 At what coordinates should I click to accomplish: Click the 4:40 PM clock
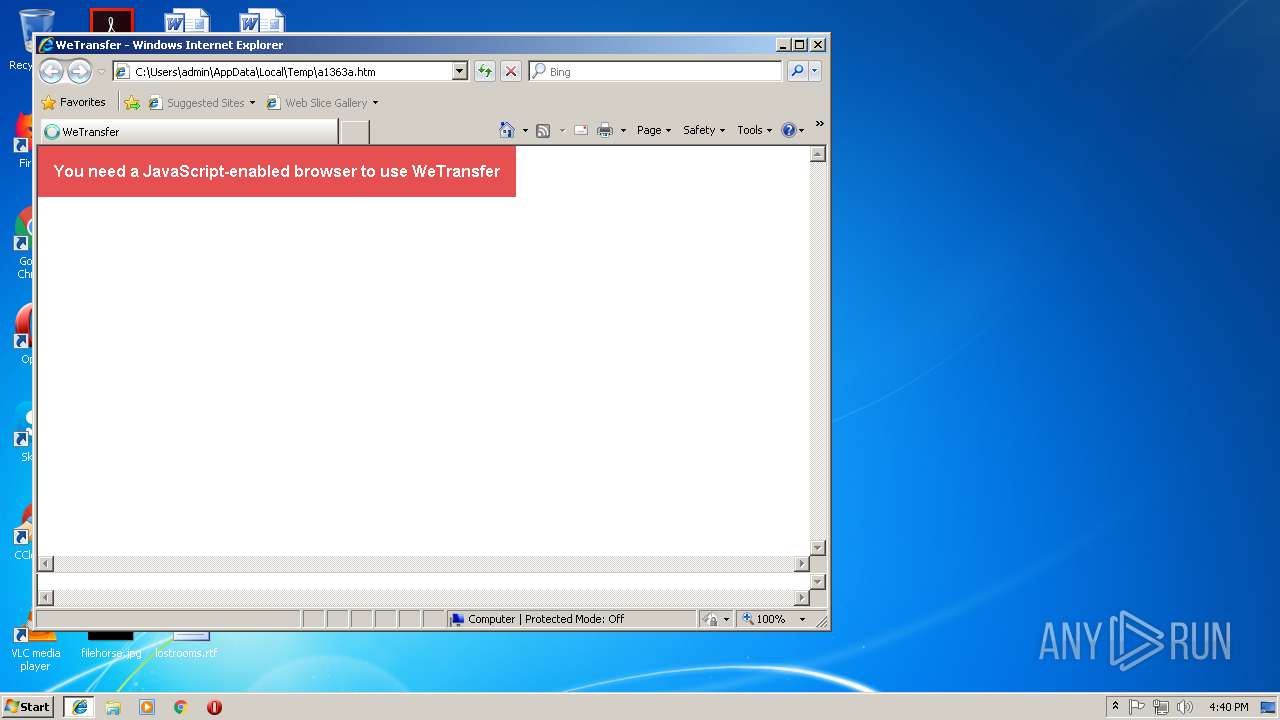[x=1228, y=706]
